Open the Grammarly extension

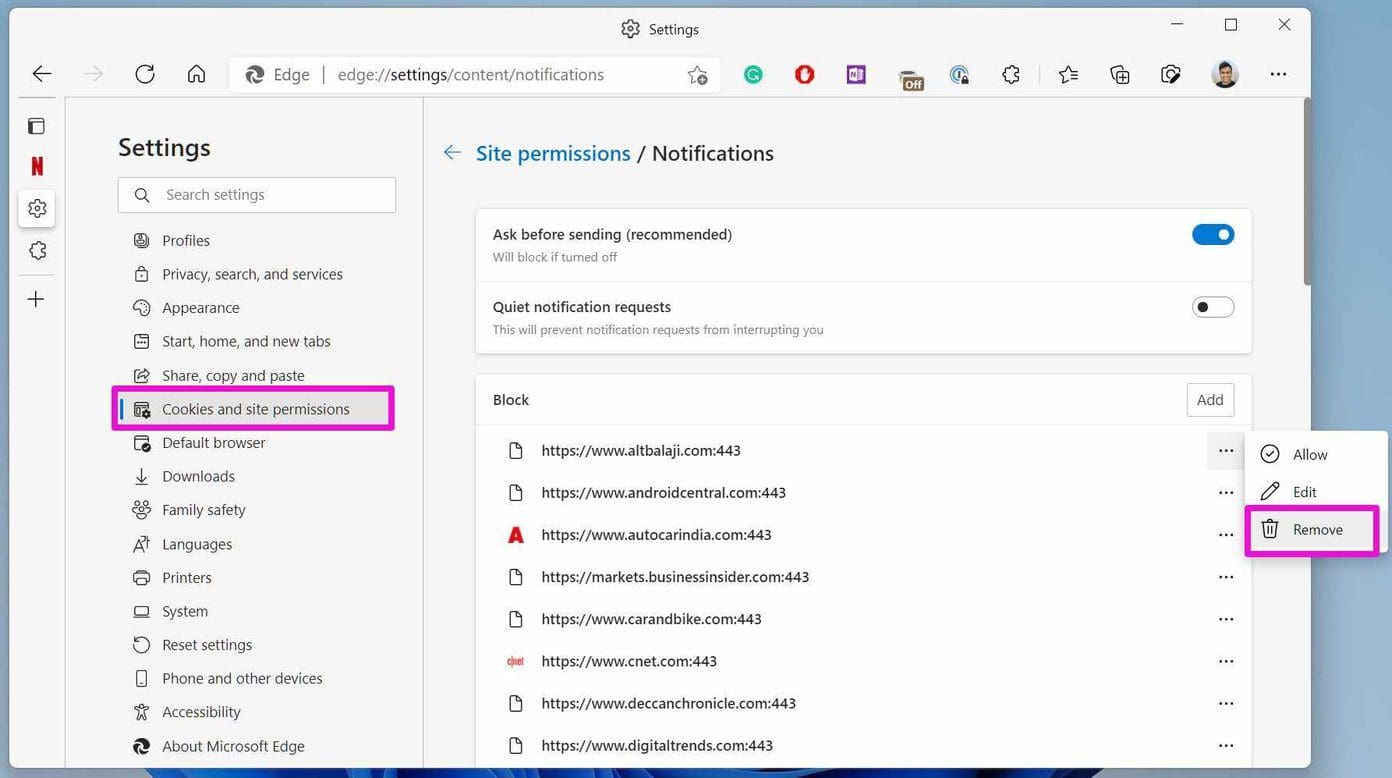[x=753, y=74]
